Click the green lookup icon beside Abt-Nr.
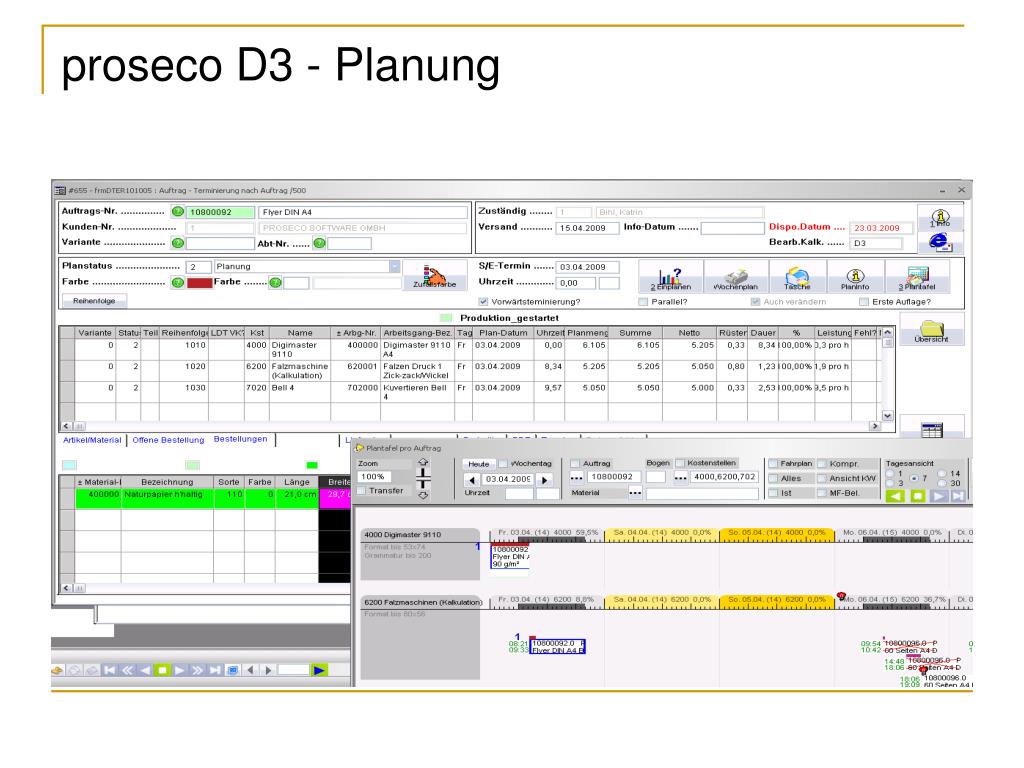Image resolution: width=1024 pixels, height=768 pixels. [319, 243]
